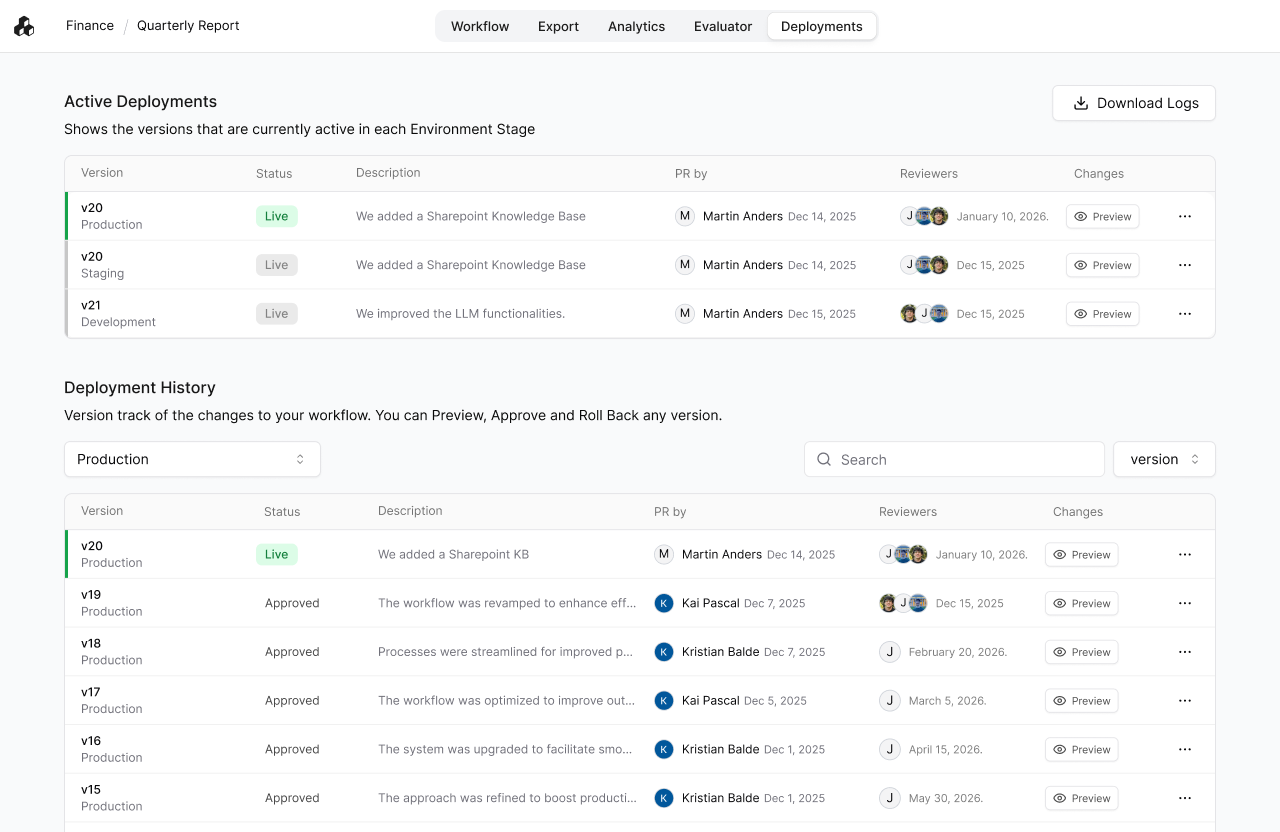Switch to the Analytics tab

click(x=636, y=26)
